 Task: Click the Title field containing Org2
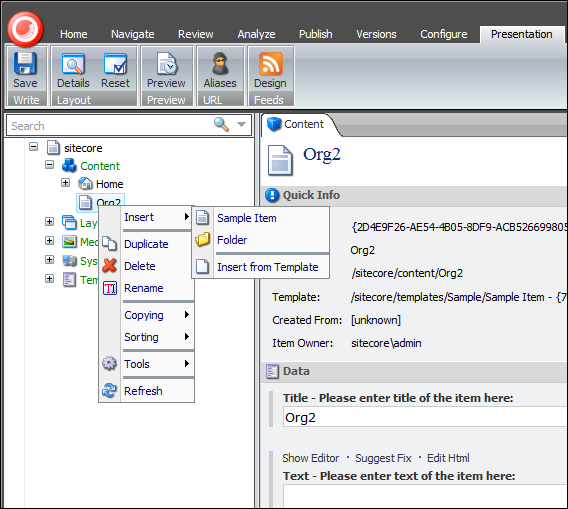[x=425, y=417]
